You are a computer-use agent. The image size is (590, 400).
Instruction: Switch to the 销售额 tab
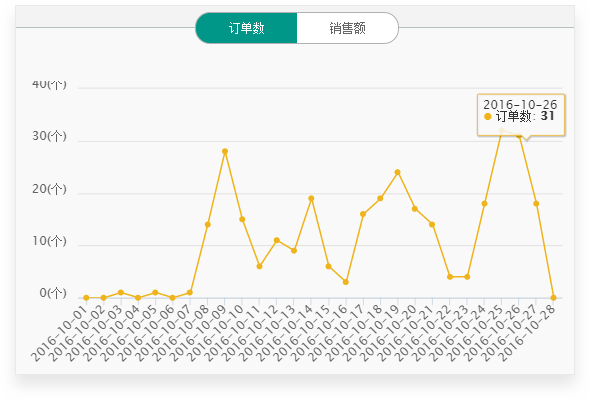pyautogui.click(x=347, y=28)
